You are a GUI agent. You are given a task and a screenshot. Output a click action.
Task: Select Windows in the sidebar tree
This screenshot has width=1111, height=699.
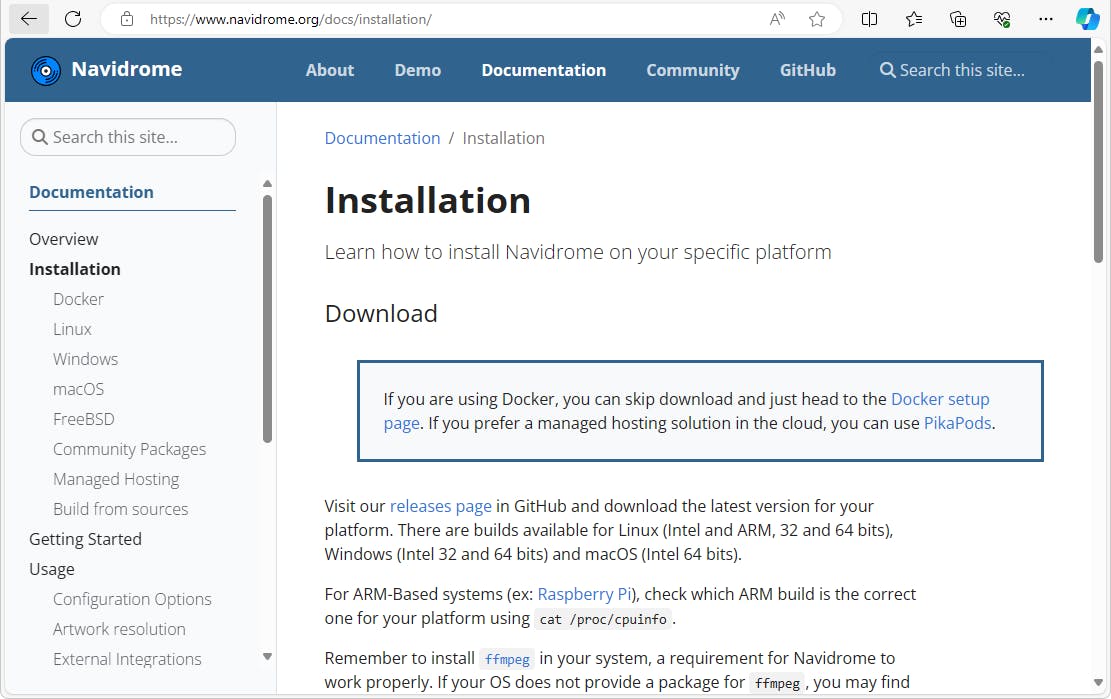tap(85, 359)
